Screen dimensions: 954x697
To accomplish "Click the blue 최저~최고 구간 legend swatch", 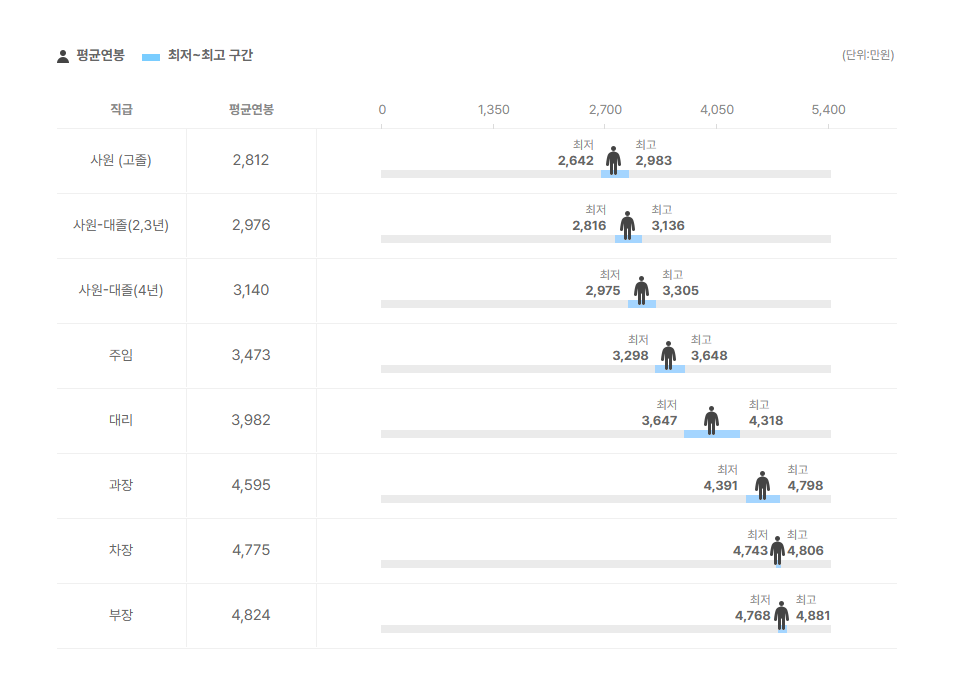I will [151, 57].
